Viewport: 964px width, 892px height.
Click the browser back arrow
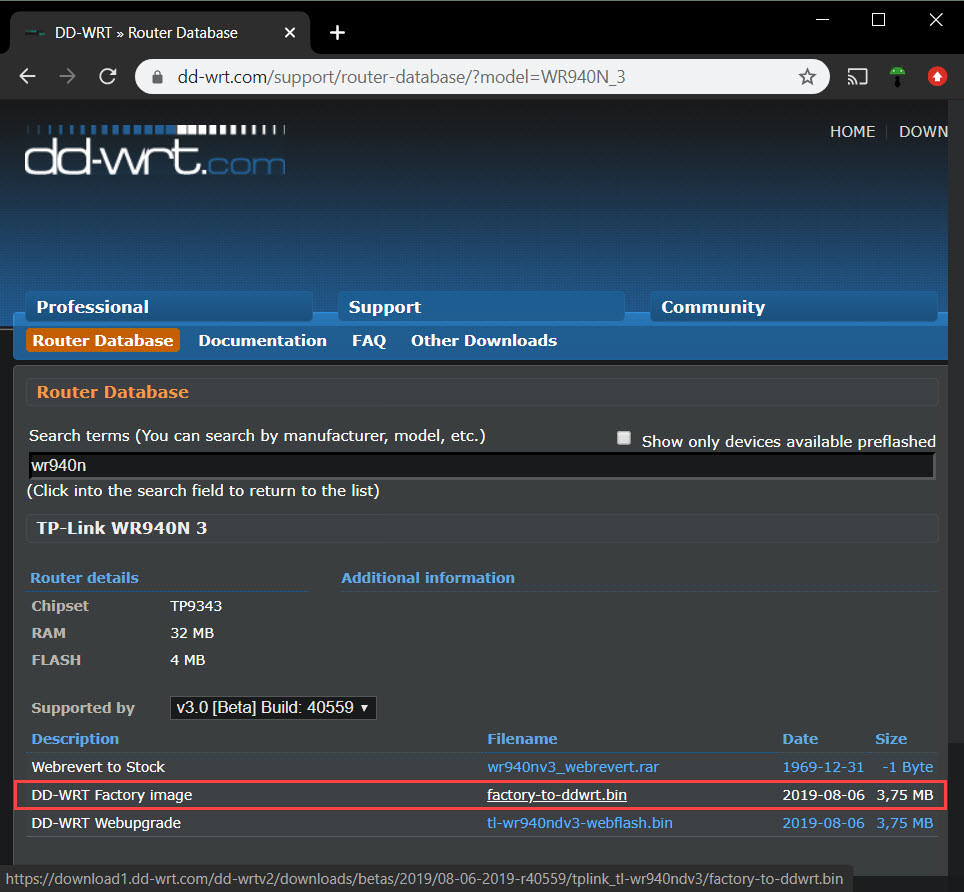[x=27, y=77]
